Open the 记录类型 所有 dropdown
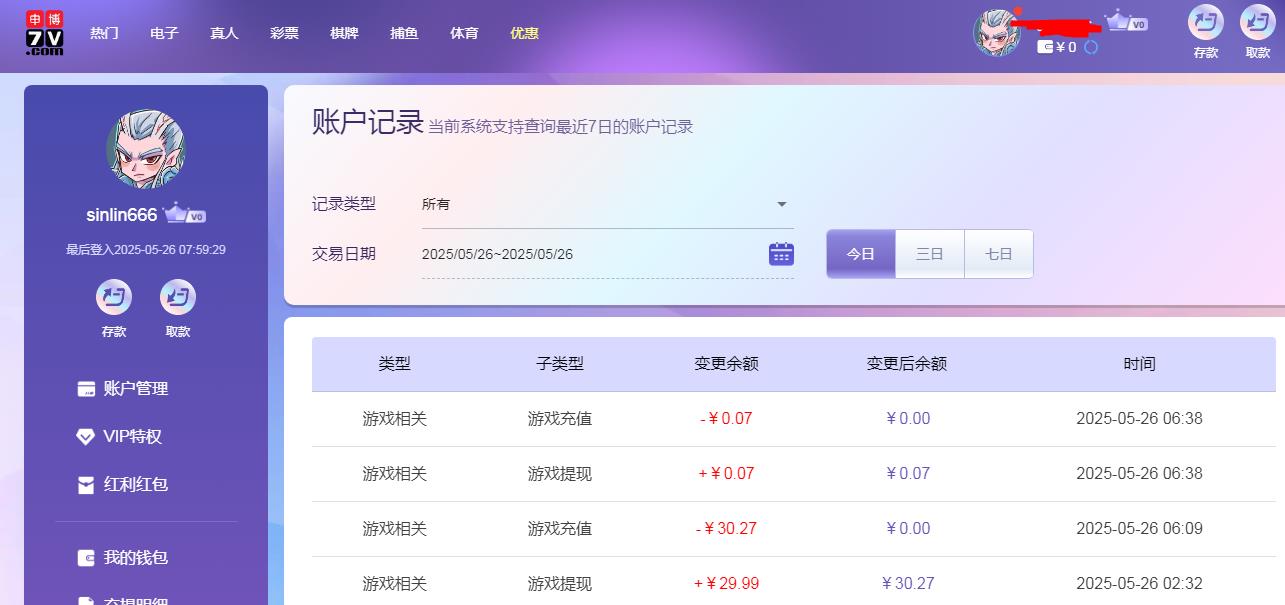Viewport: 1285px width, 605px height. (x=605, y=203)
